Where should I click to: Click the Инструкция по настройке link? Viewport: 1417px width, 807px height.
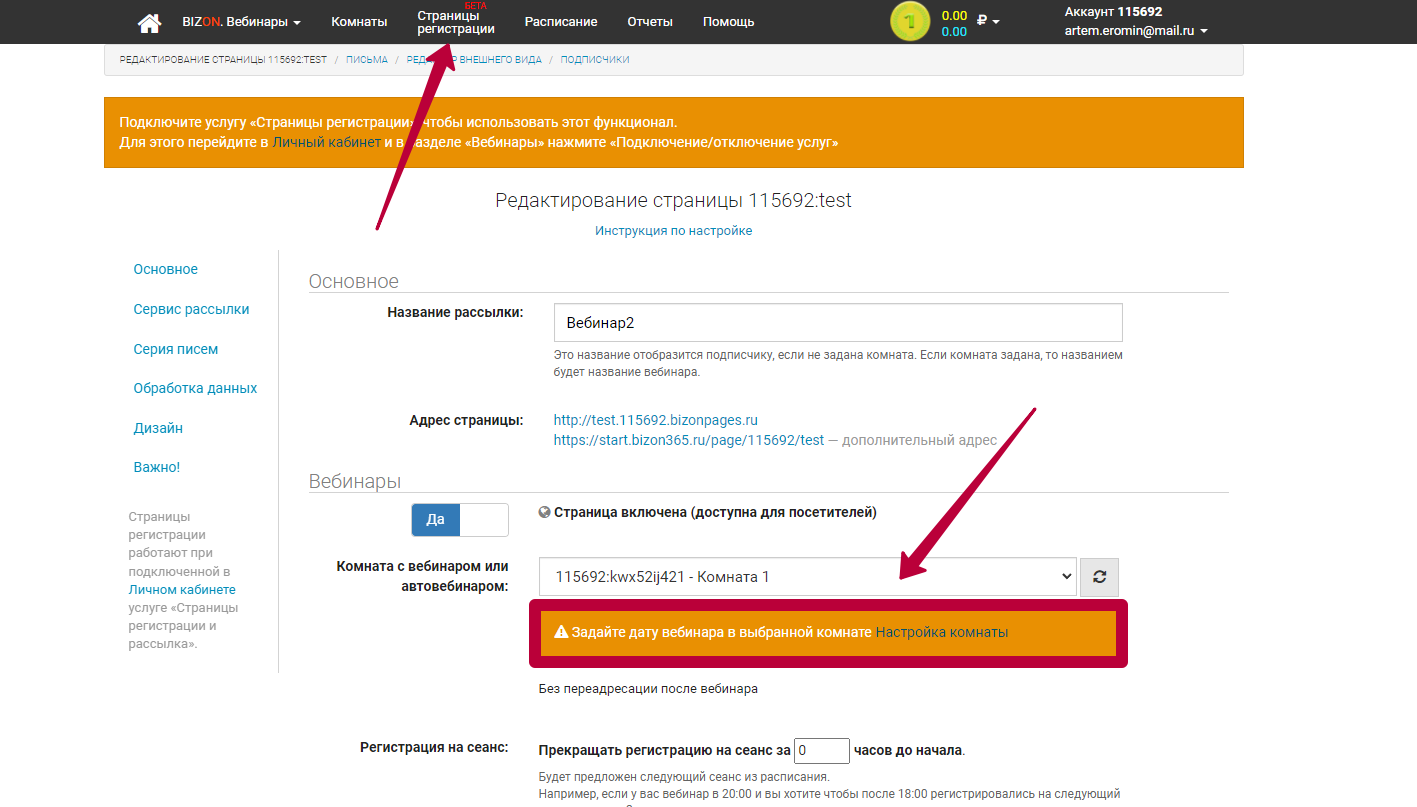(673, 231)
